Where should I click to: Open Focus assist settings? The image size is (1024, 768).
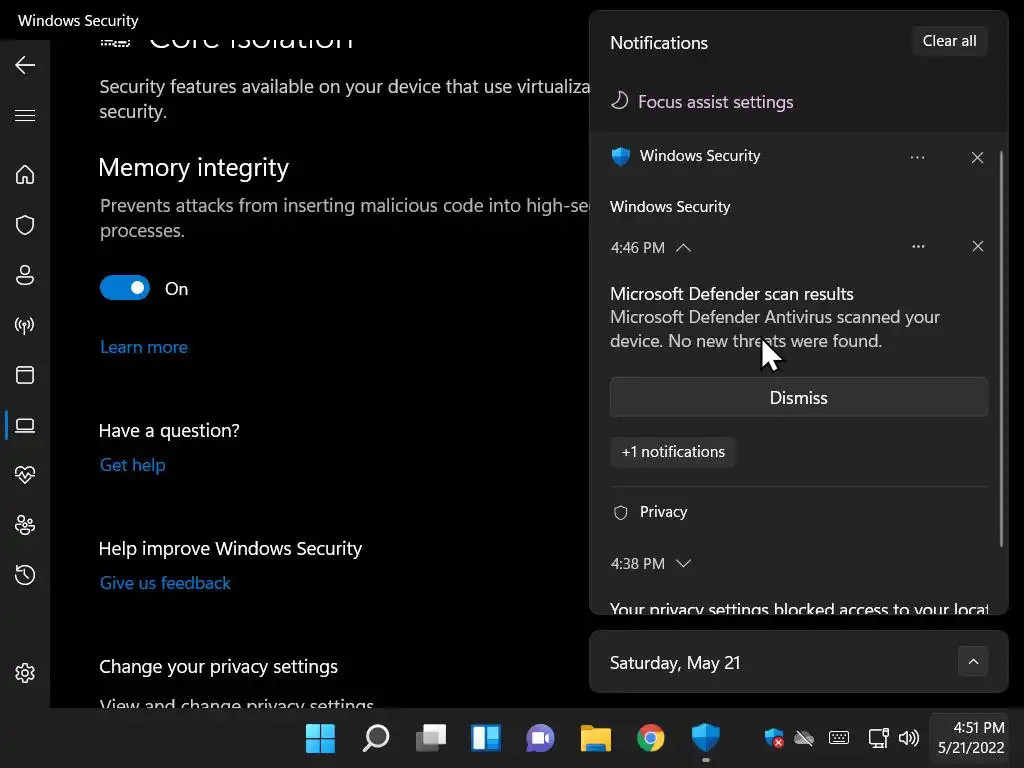[702, 102]
